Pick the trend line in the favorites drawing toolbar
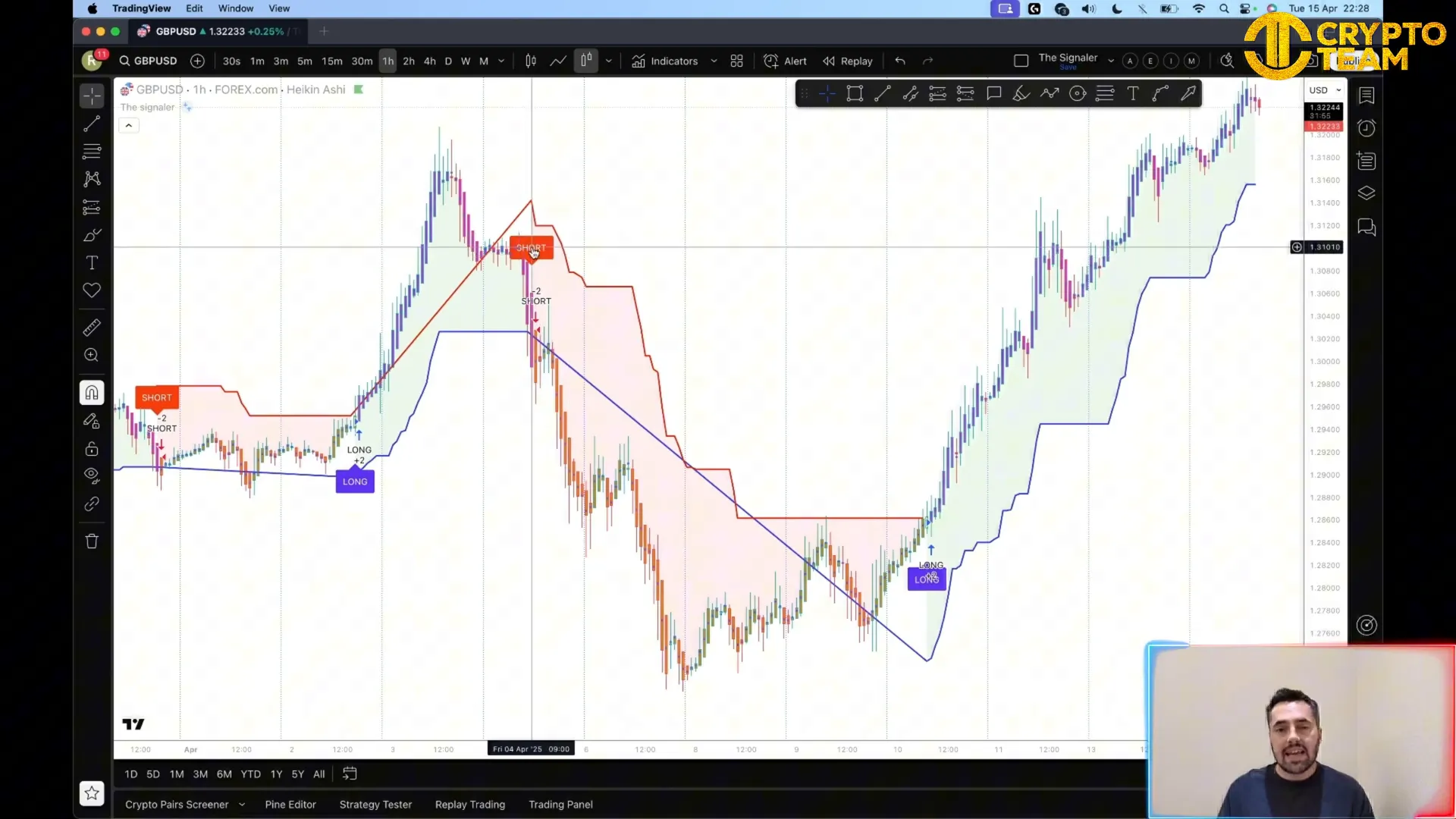The width and height of the screenshot is (1456, 819). point(883,94)
